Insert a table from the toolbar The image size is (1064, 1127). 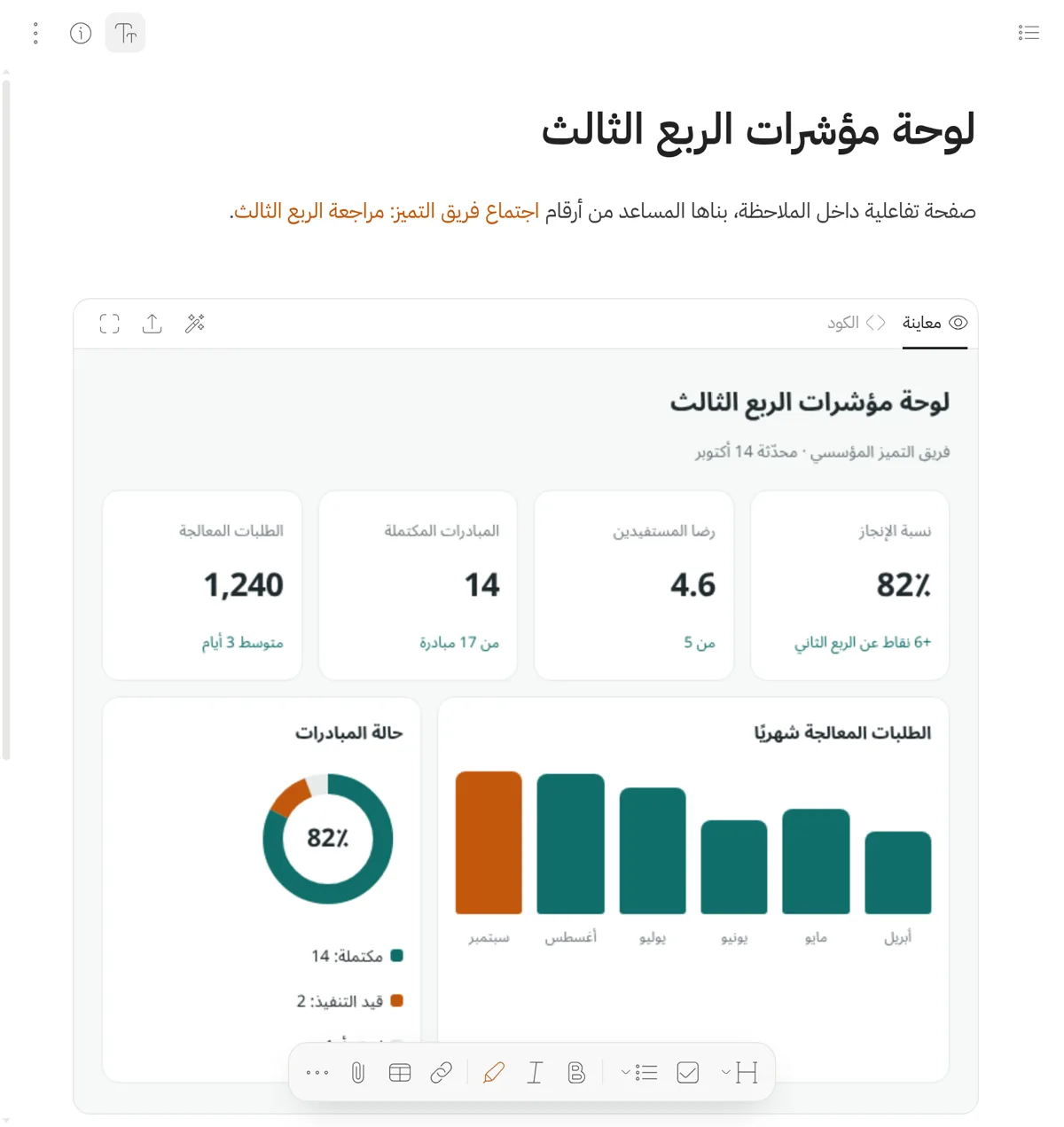click(x=400, y=1073)
